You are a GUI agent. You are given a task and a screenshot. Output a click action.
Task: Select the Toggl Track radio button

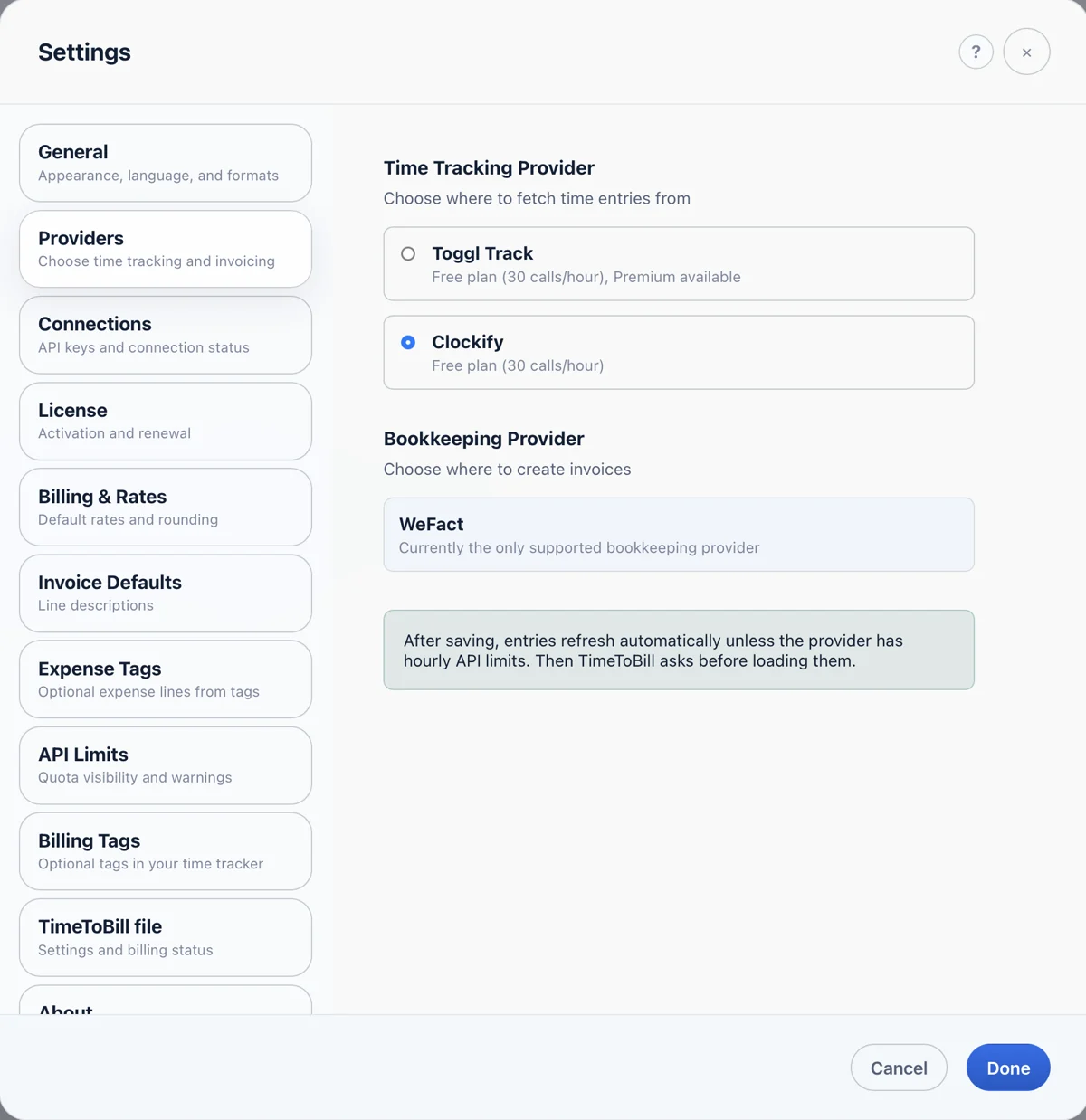[408, 254]
